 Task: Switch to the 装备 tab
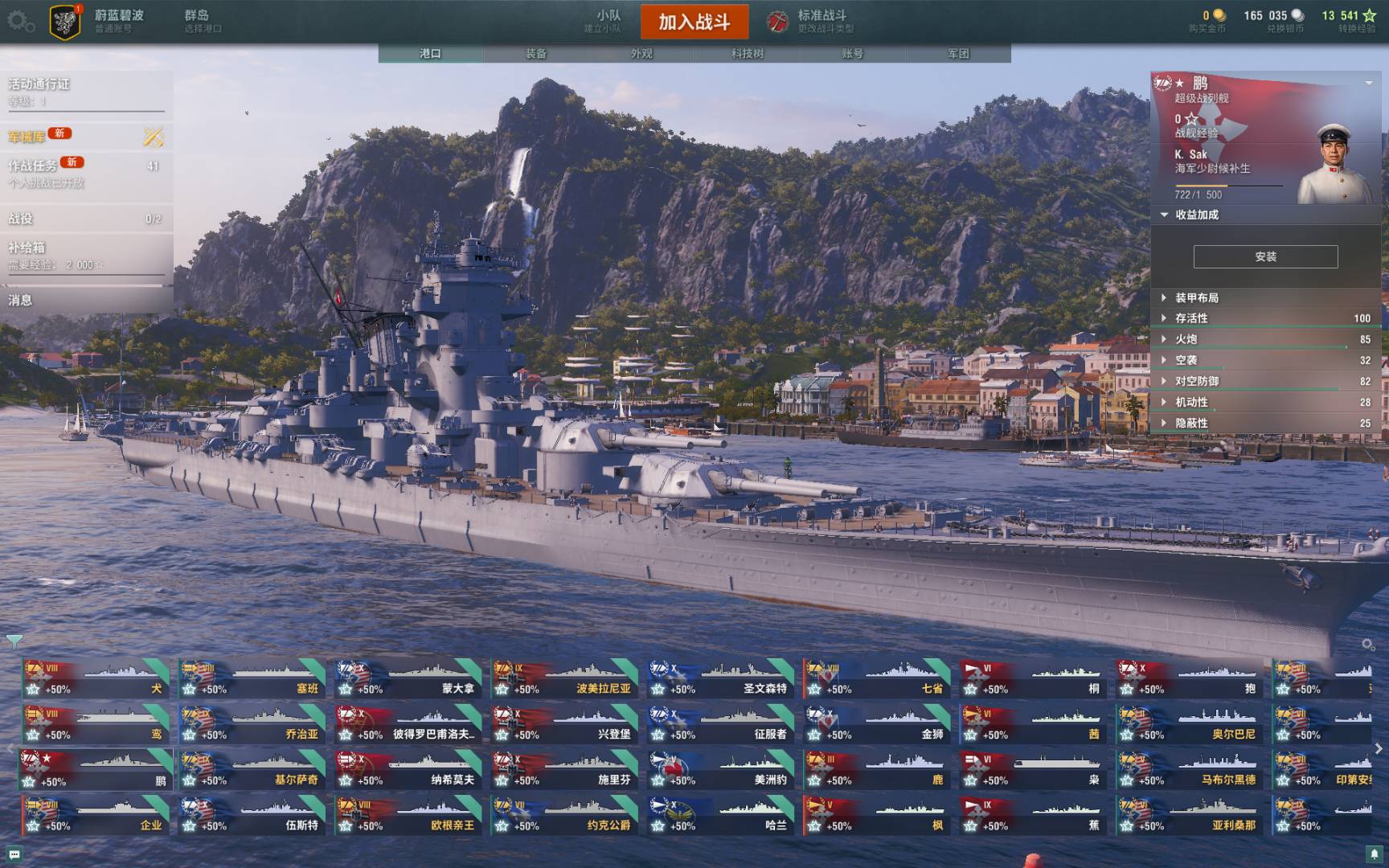click(536, 53)
